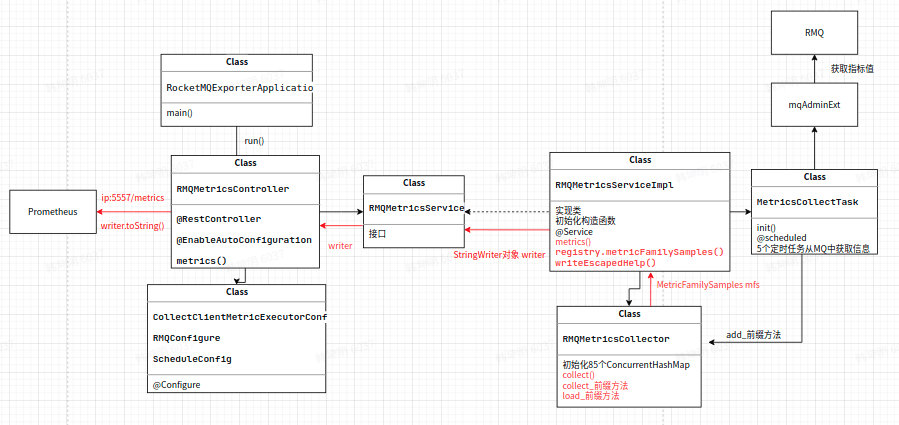Click the MetricFamilySamples mfs arrow label
This screenshot has width=899, height=425.
[708, 284]
